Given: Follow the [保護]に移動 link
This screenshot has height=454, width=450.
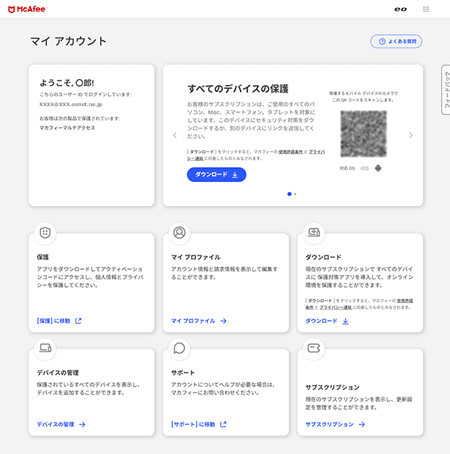Looking at the screenshot, I should [53, 321].
